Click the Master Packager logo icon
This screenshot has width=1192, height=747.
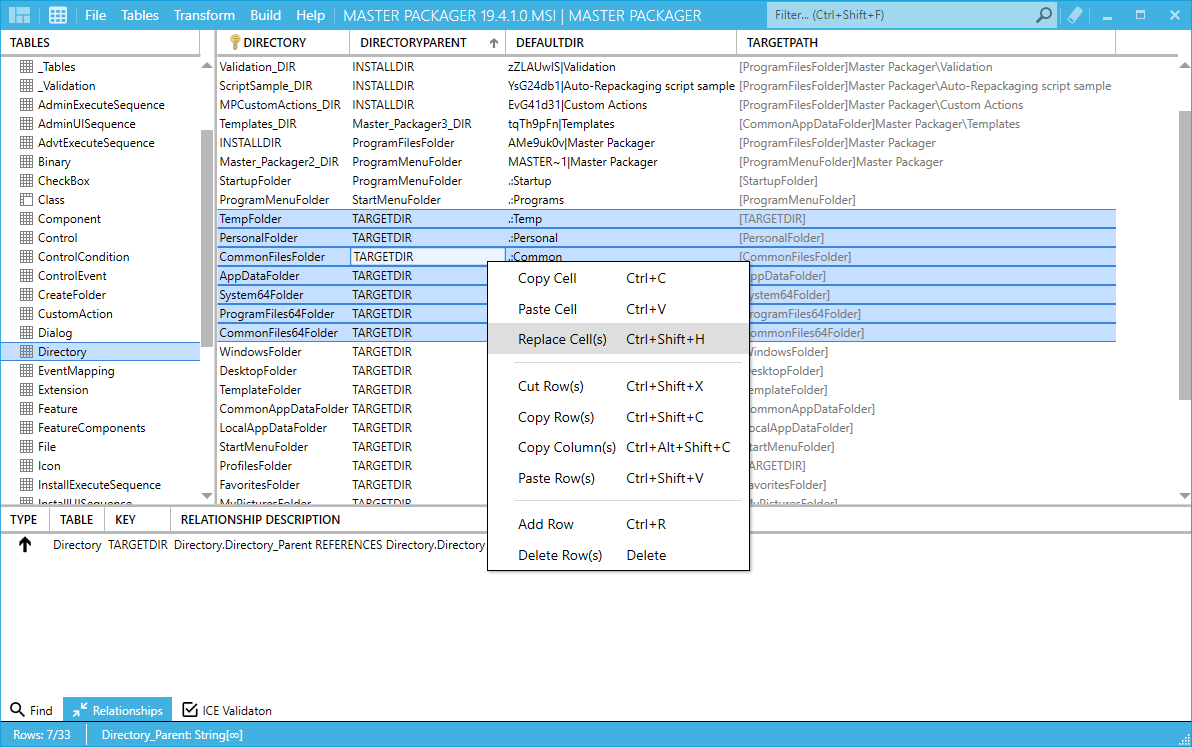coord(20,15)
